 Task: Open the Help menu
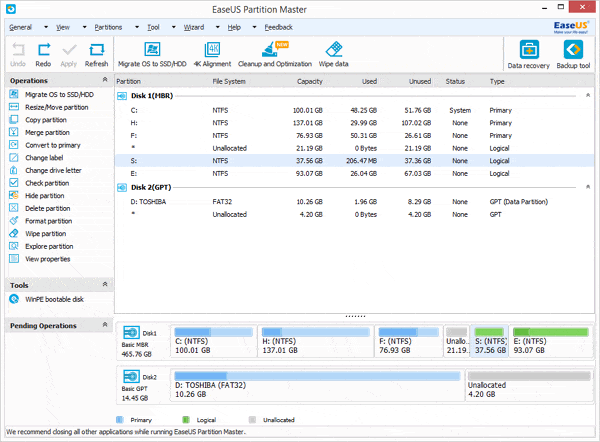click(234, 27)
